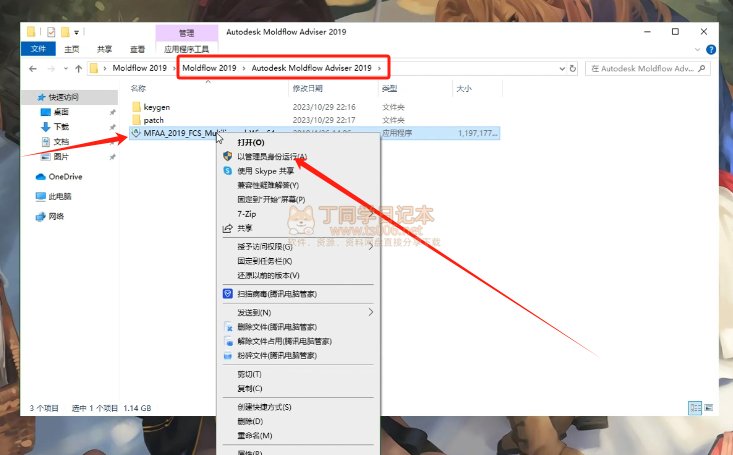Viewport: 733px width, 455px height.
Task: Switch to the 查看 ribbon tab
Action: pos(137,49)
